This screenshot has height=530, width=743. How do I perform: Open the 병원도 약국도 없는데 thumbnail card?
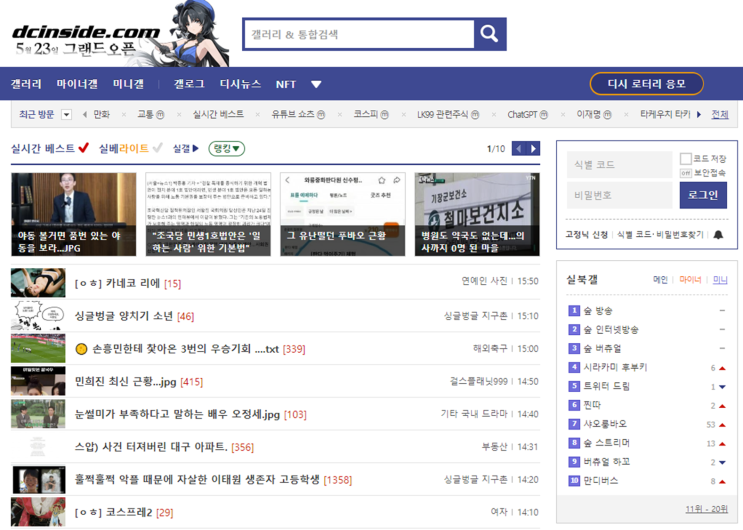(x=477, y=214)
